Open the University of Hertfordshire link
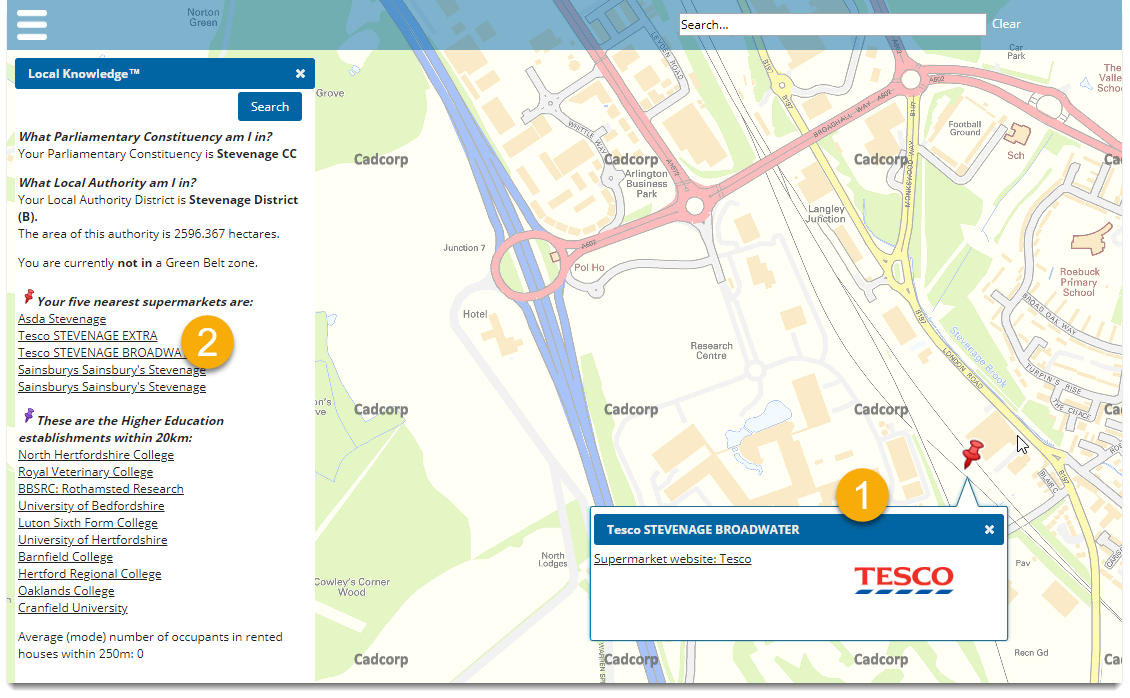This screenshot has width=1130, height=698. click(93, 540)
